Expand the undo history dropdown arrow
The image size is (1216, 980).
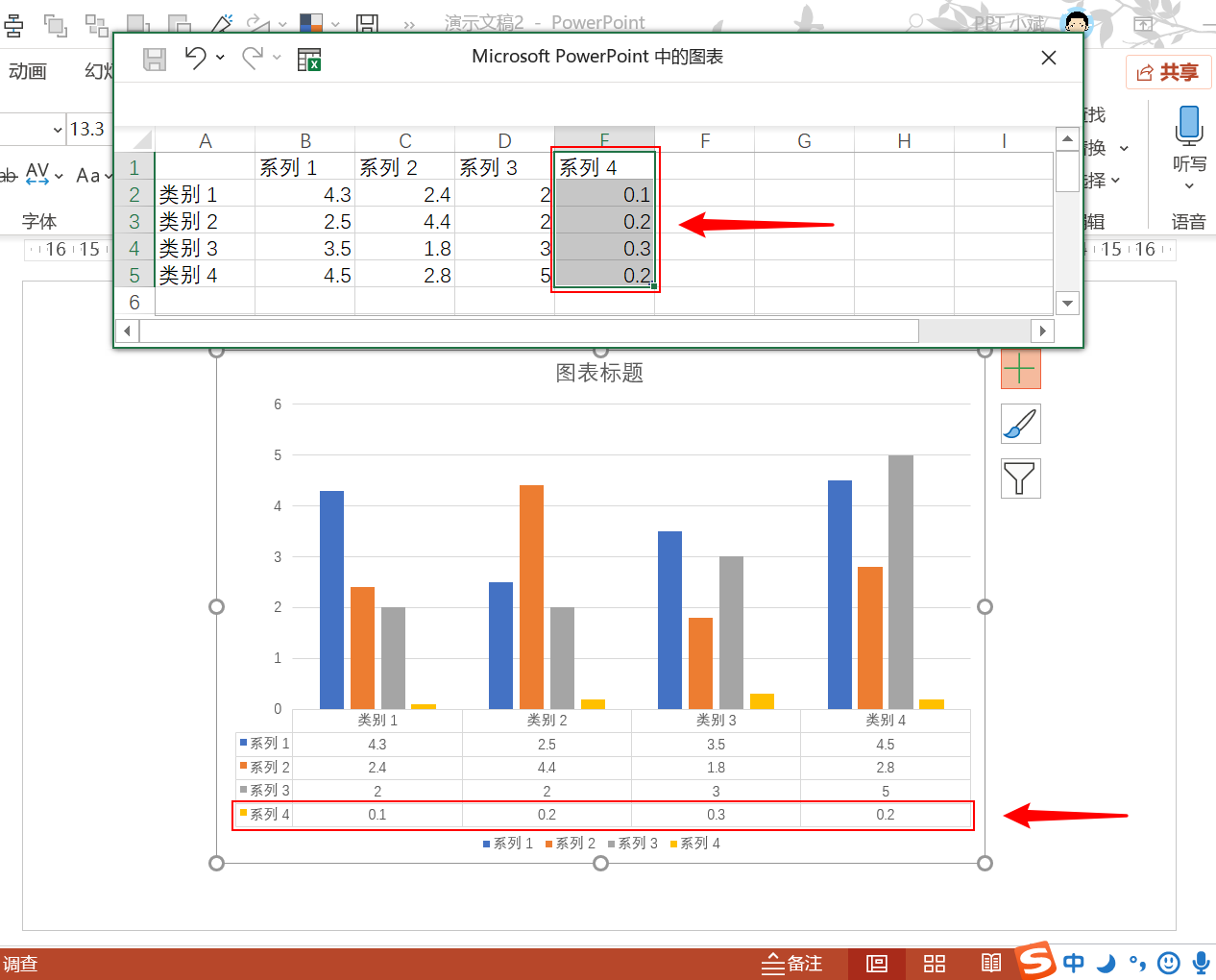point(220,59)
